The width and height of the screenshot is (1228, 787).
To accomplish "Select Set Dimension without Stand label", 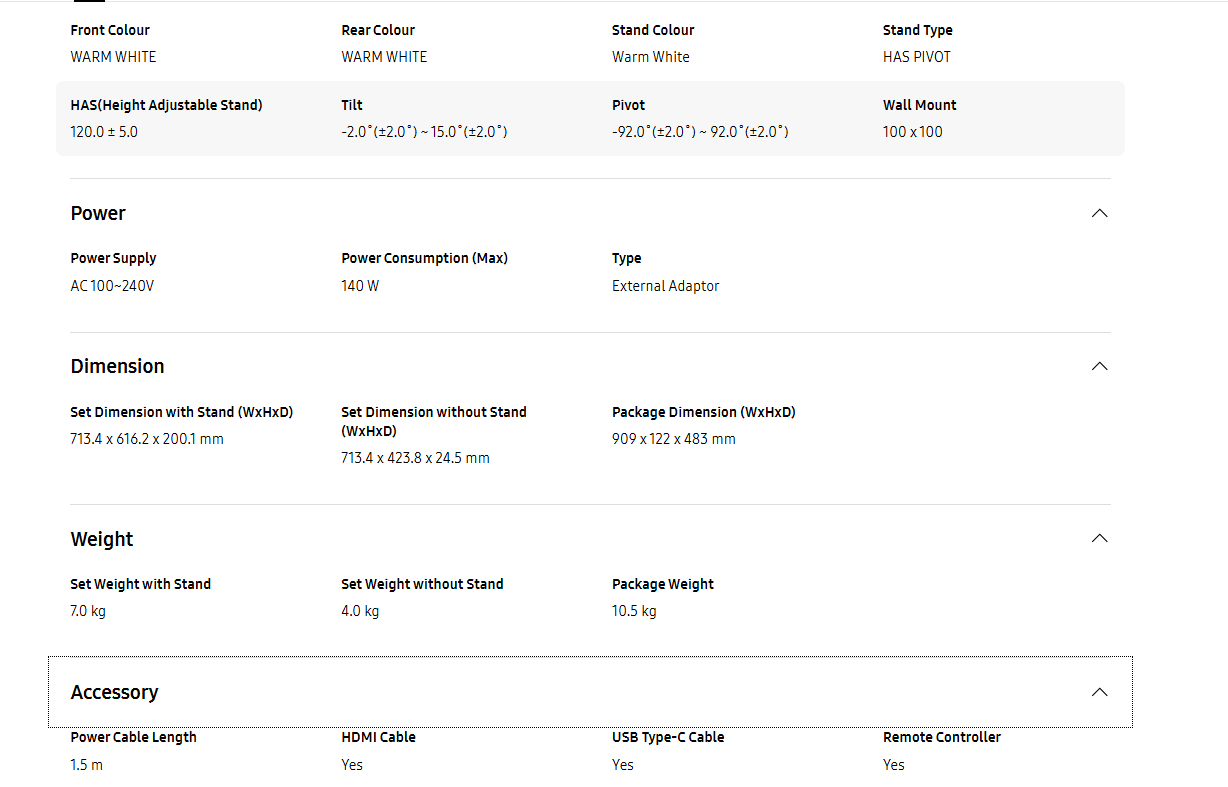I will tap(434, 421).
